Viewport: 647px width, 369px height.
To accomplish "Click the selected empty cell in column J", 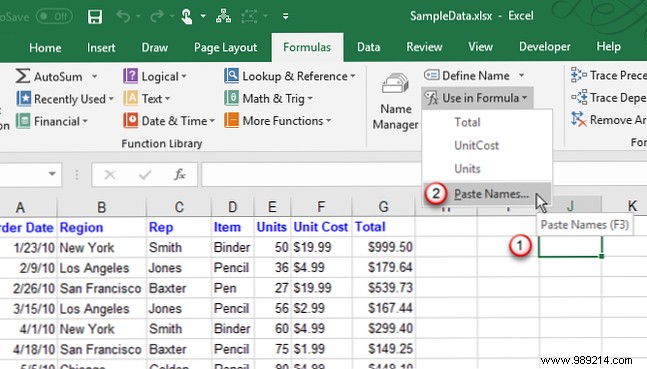I will 570,247.
